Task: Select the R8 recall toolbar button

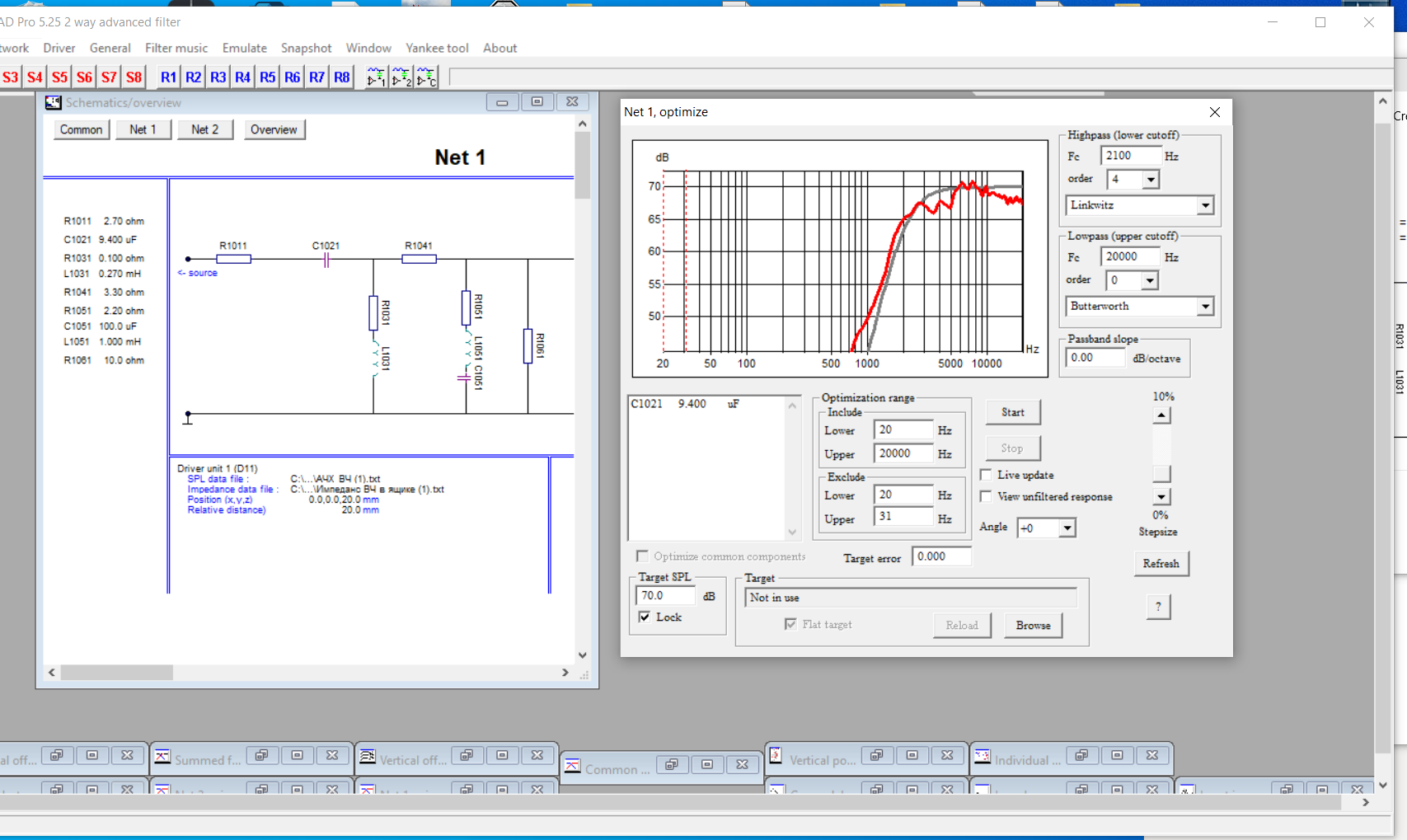Action: tap(341, 77)
